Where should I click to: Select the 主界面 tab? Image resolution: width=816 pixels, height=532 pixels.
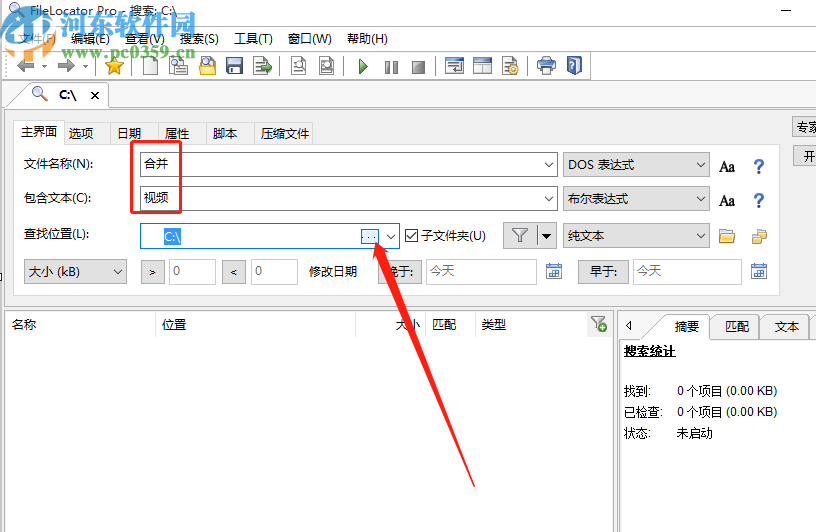point(39,132)
